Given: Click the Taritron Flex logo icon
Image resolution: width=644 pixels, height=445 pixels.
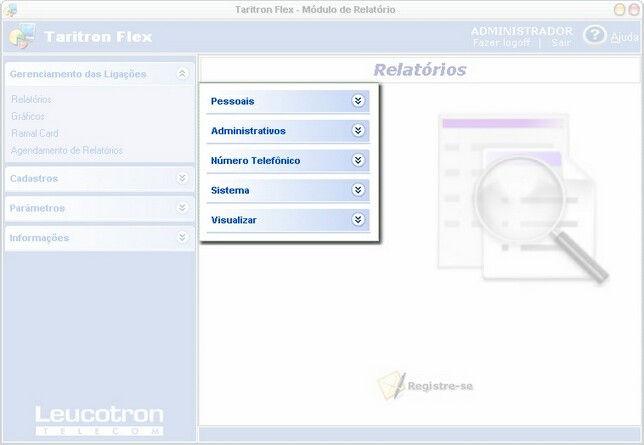Looking at the screenshot, I should (x=22, y=36).
